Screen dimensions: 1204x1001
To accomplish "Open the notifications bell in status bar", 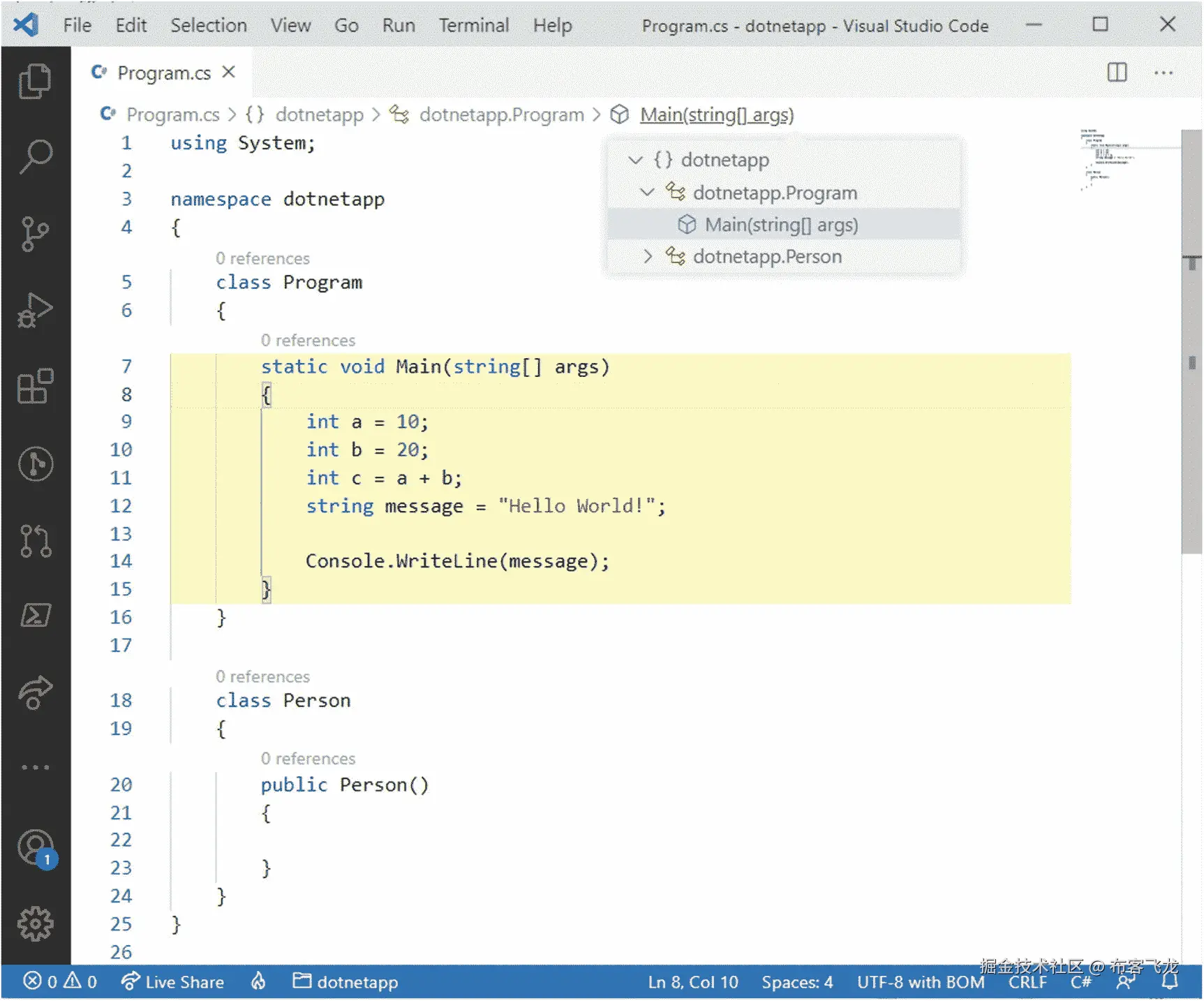I will pos(1169,981).
